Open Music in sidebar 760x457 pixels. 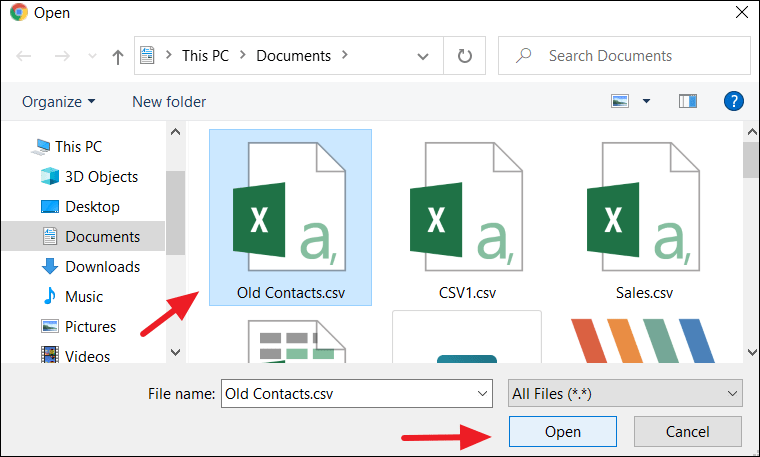(84, 297)
